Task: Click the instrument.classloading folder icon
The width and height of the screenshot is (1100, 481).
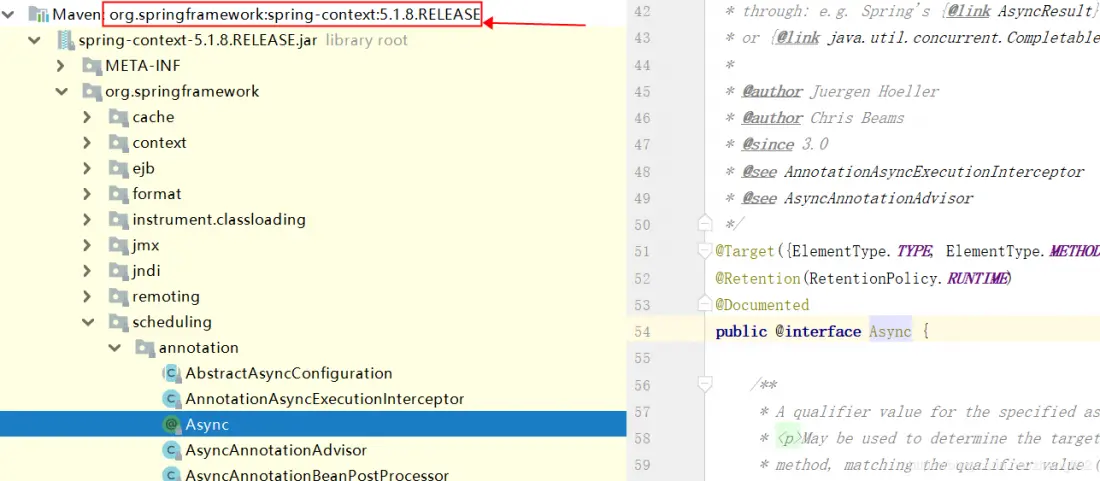Action: click(119, 219)
